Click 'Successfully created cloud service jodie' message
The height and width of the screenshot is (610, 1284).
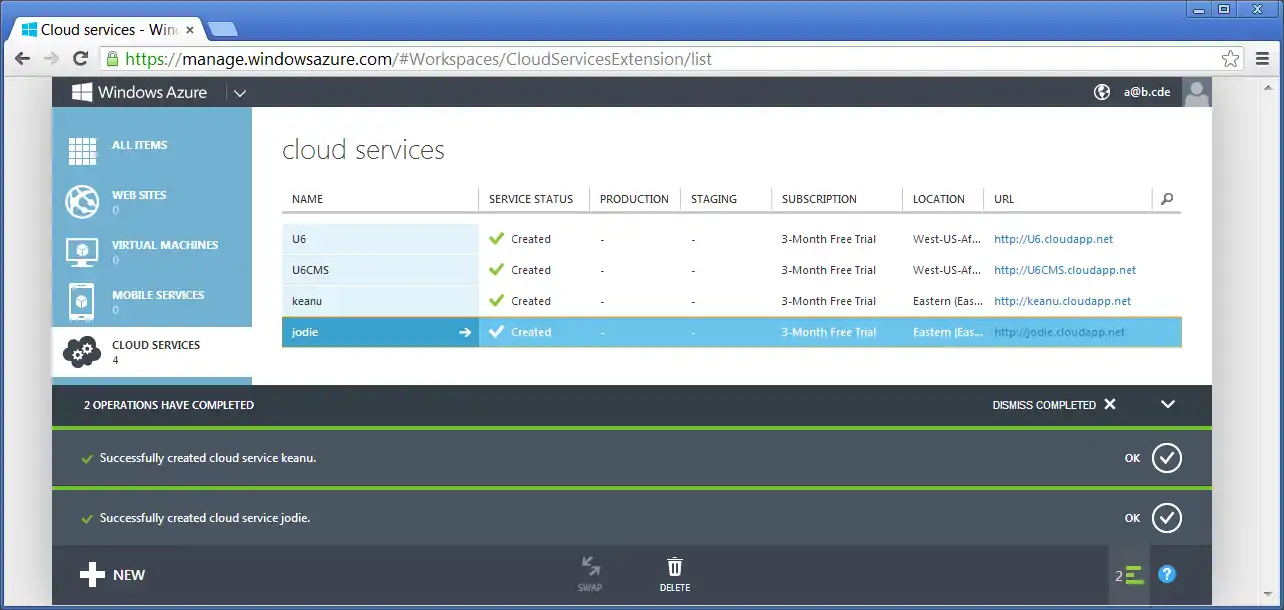pyautogui.click(x=205, y=518)
